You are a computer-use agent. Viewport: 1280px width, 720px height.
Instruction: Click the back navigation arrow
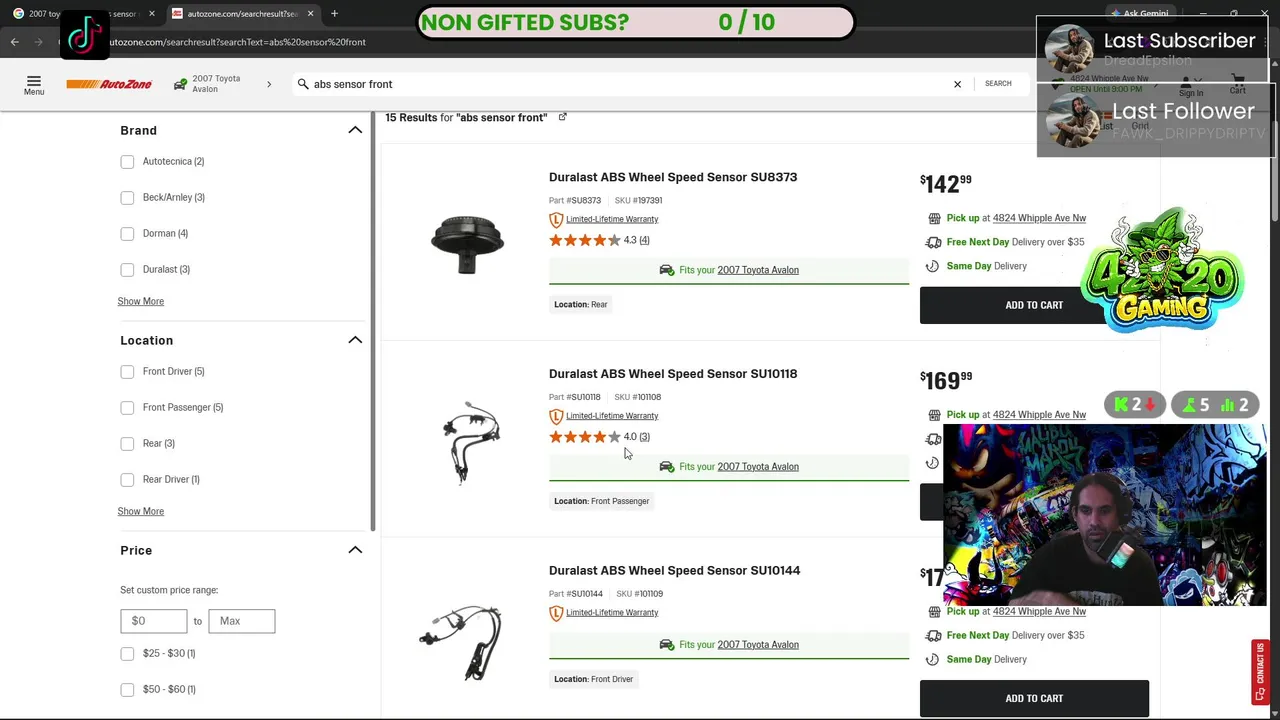[14, 42]
